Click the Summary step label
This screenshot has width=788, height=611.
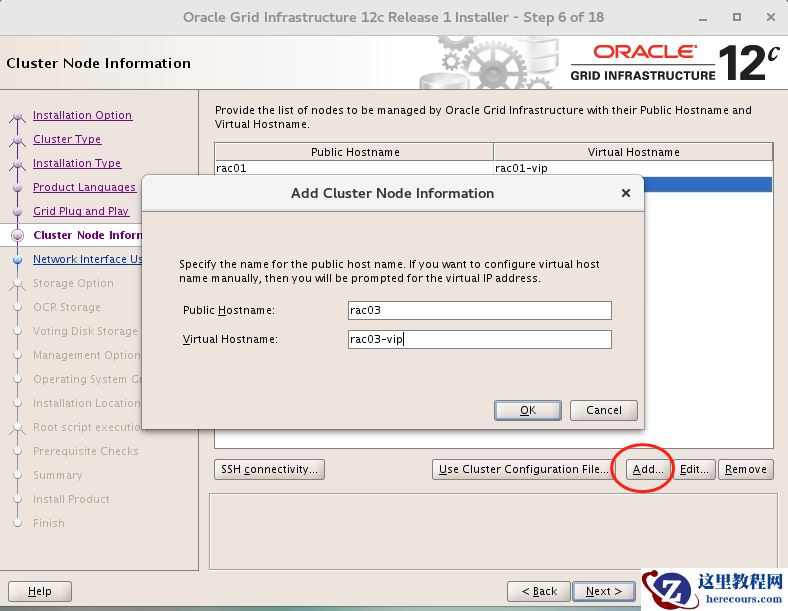click(58, 475)
